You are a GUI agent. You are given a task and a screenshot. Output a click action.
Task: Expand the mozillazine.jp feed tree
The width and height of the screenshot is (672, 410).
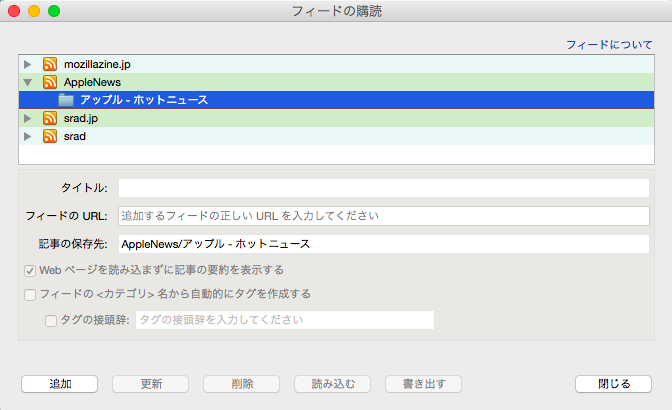tap(28, 64)
